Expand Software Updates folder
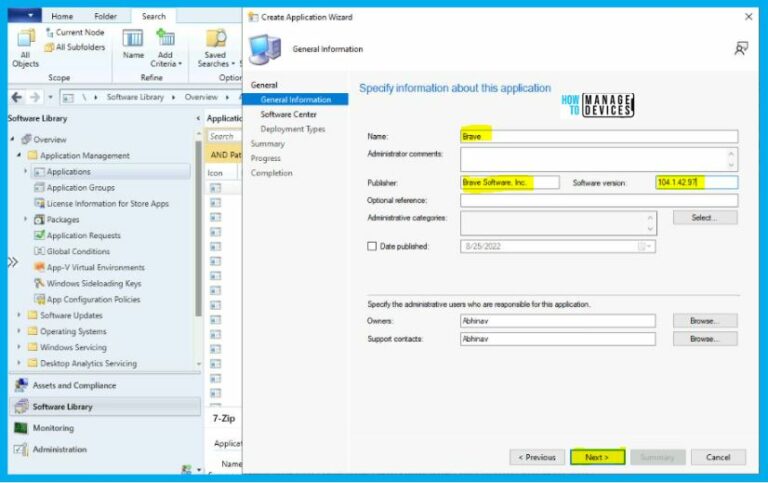768x483 pixels. (x=19, y=315)
